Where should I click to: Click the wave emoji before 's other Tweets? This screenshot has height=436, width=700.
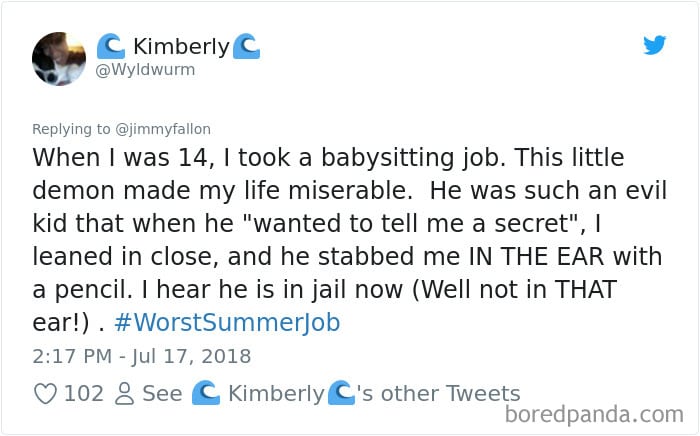(x=341, y=394)
